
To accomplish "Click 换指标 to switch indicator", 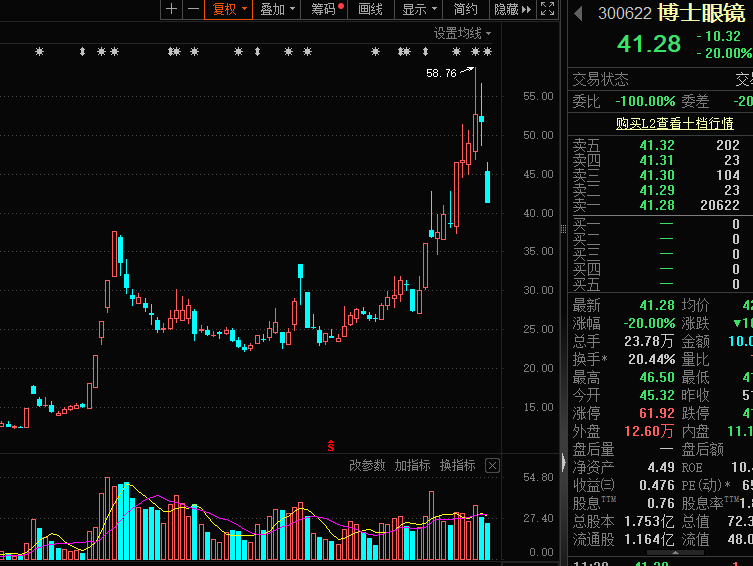I will (x=457, y=466).
